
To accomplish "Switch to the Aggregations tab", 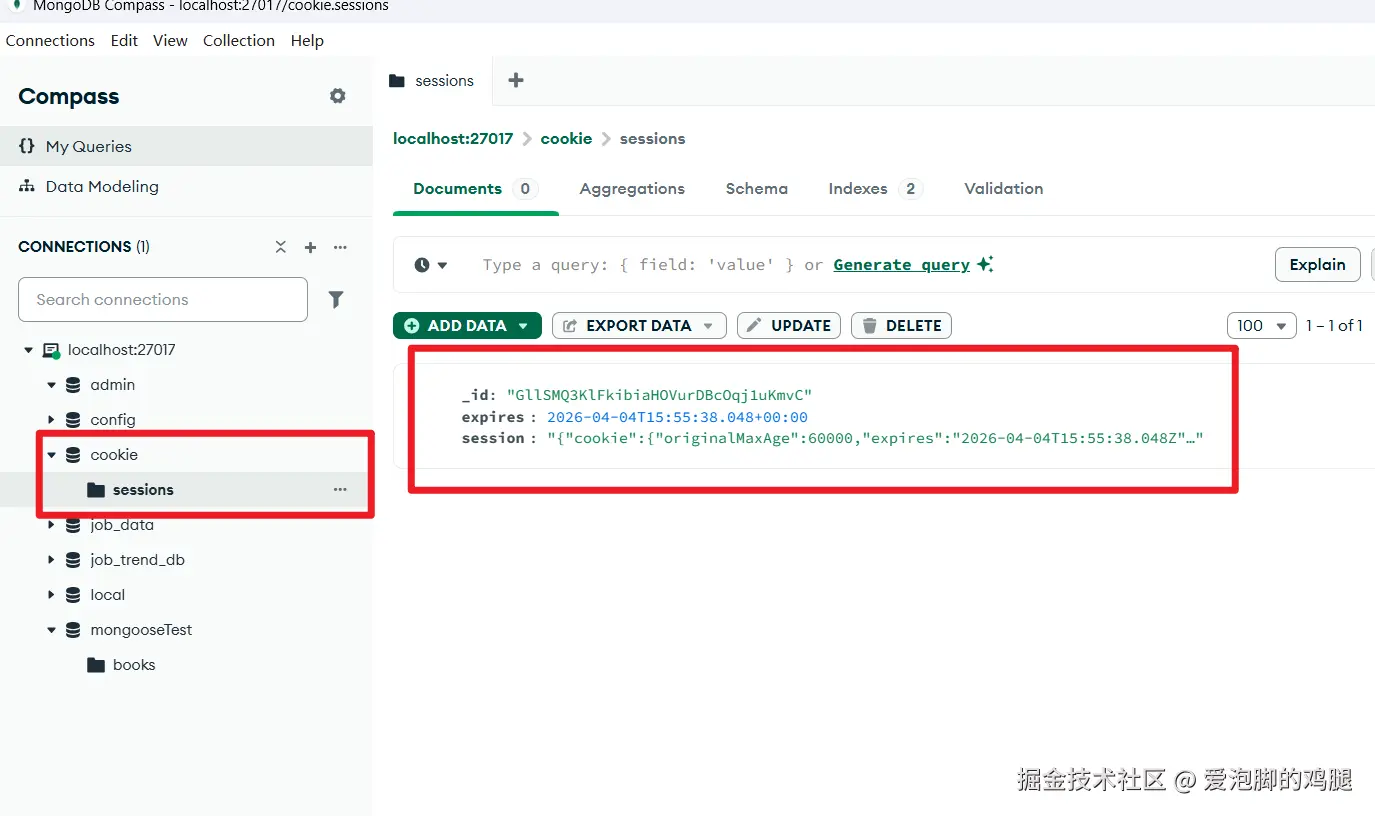I will coord(632,189).
